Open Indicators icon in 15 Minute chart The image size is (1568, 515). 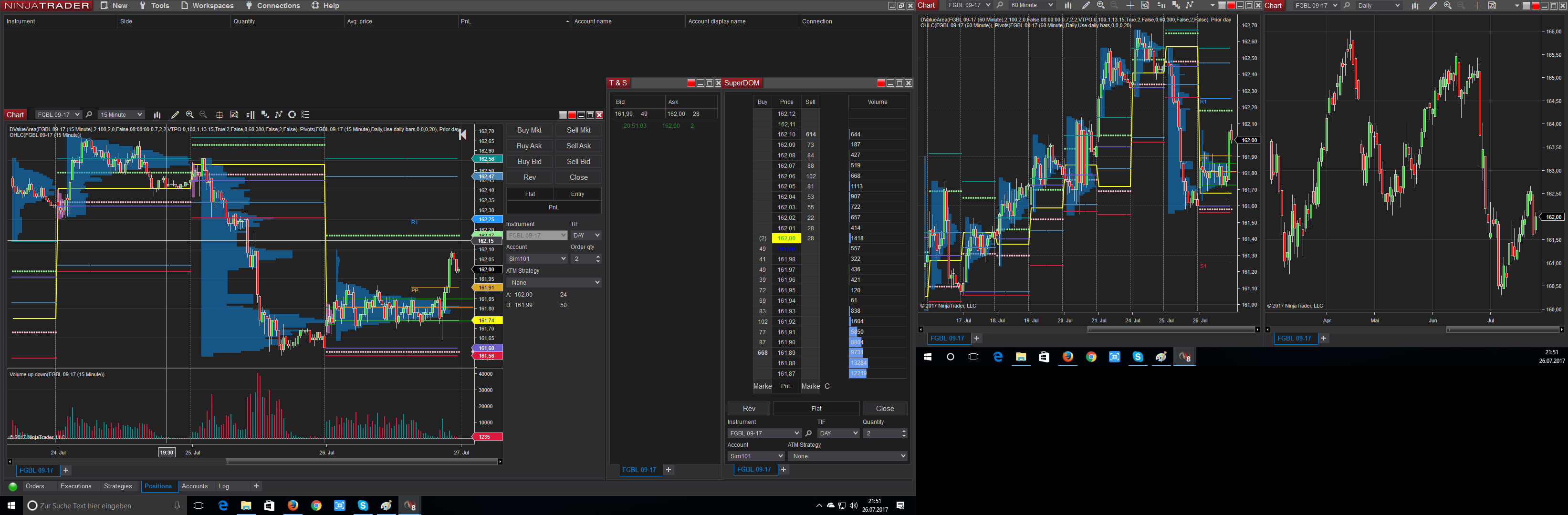coord(265,115)
